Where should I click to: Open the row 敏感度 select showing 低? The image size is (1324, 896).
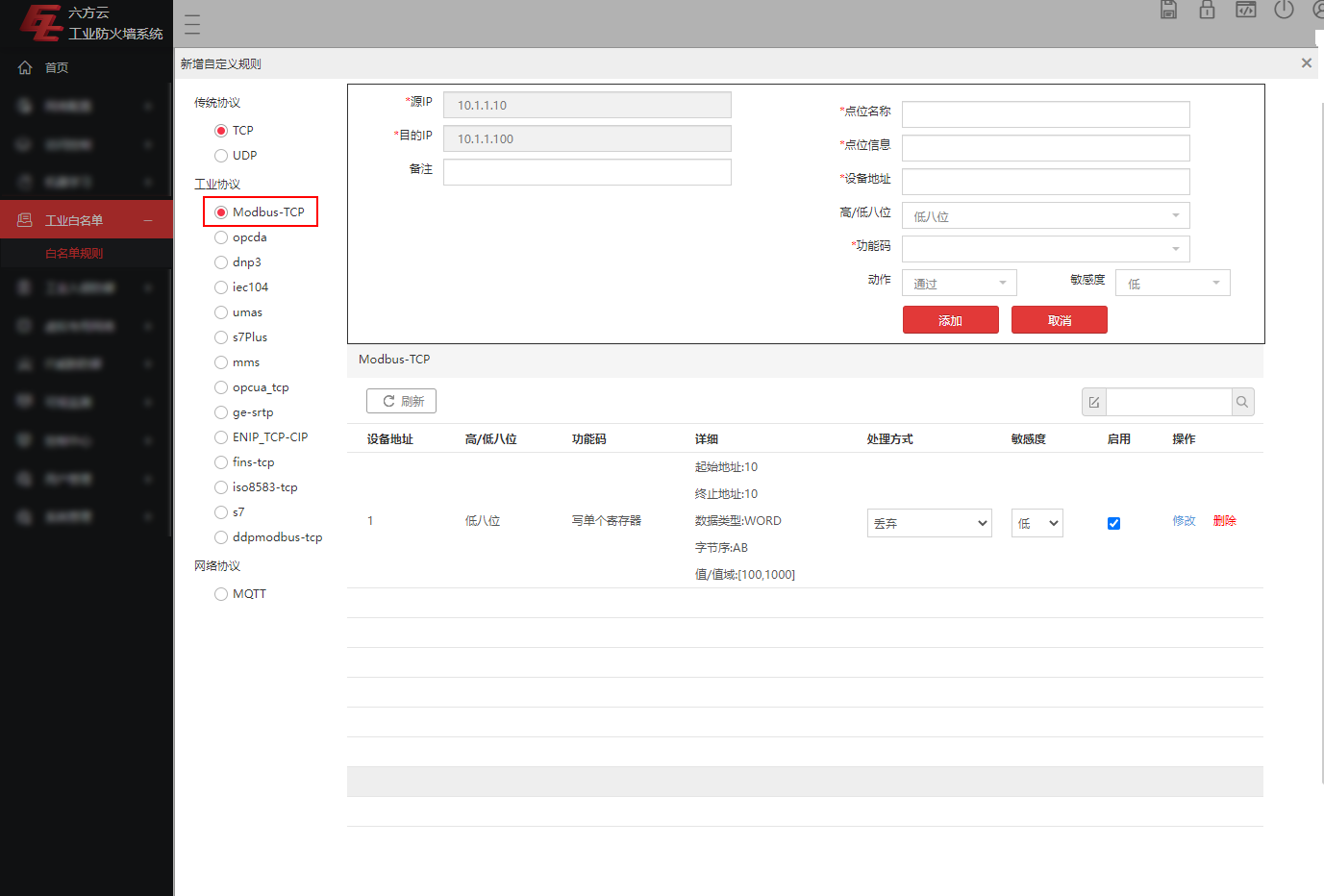(1037, 523)
